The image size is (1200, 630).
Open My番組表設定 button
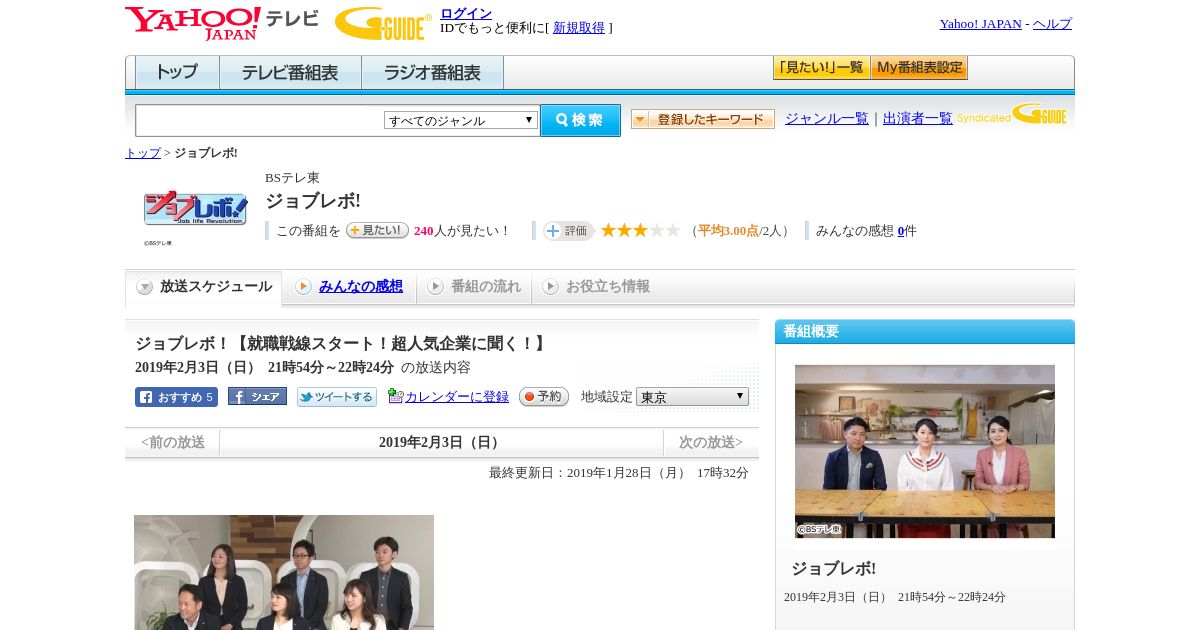pos(919,68)
